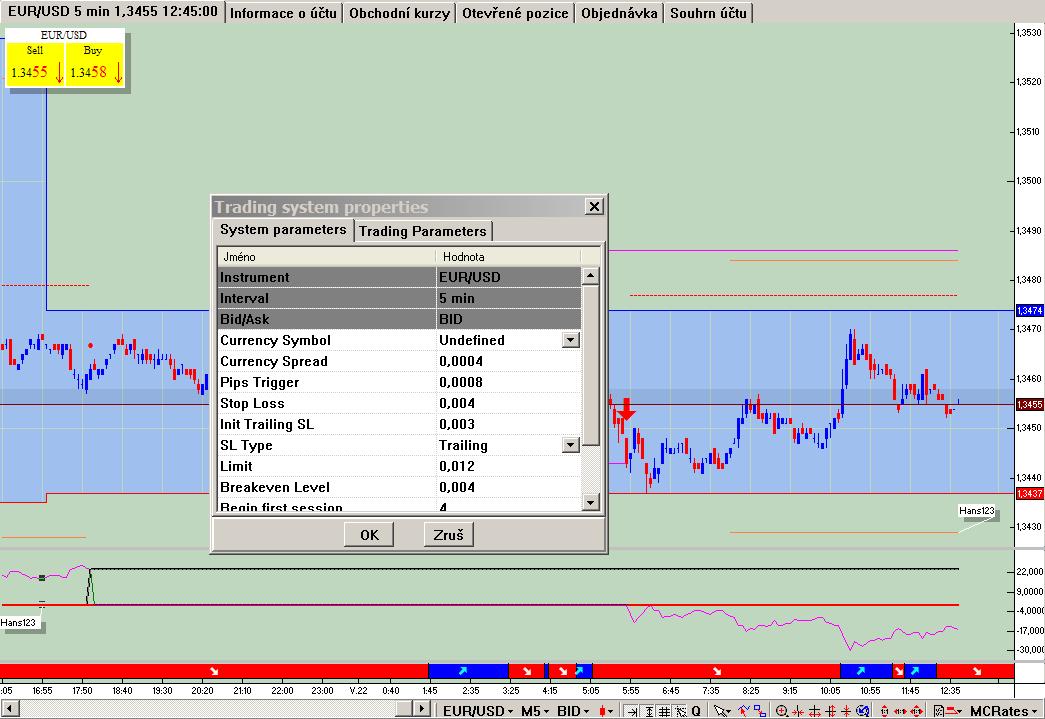Click the Sell 1.3455 quote button
The height and width of the screenshot is (719, 1045).
pyautogui.click(x=35, y=64)
